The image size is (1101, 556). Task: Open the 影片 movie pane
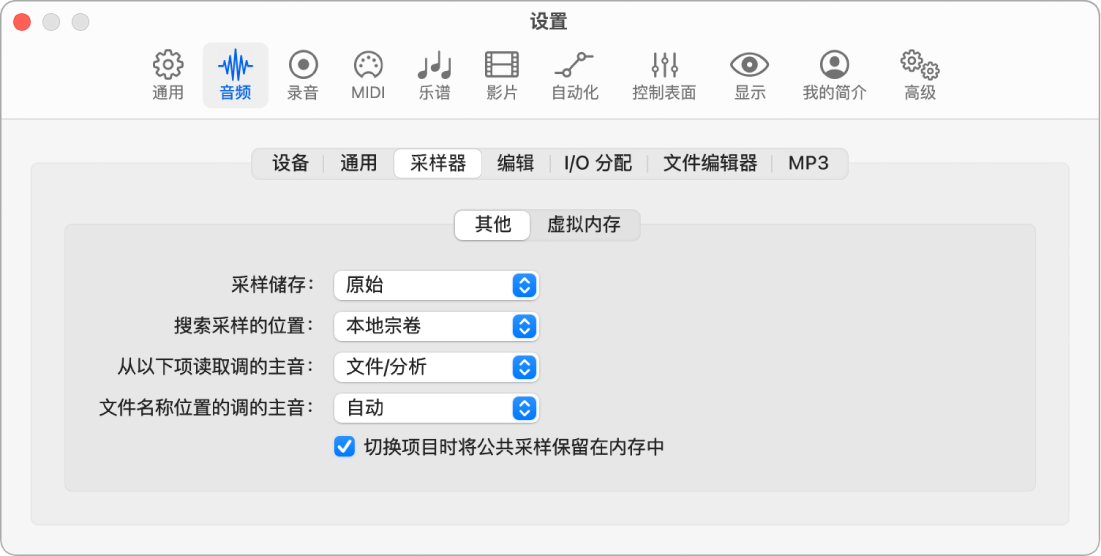[501, 75]
